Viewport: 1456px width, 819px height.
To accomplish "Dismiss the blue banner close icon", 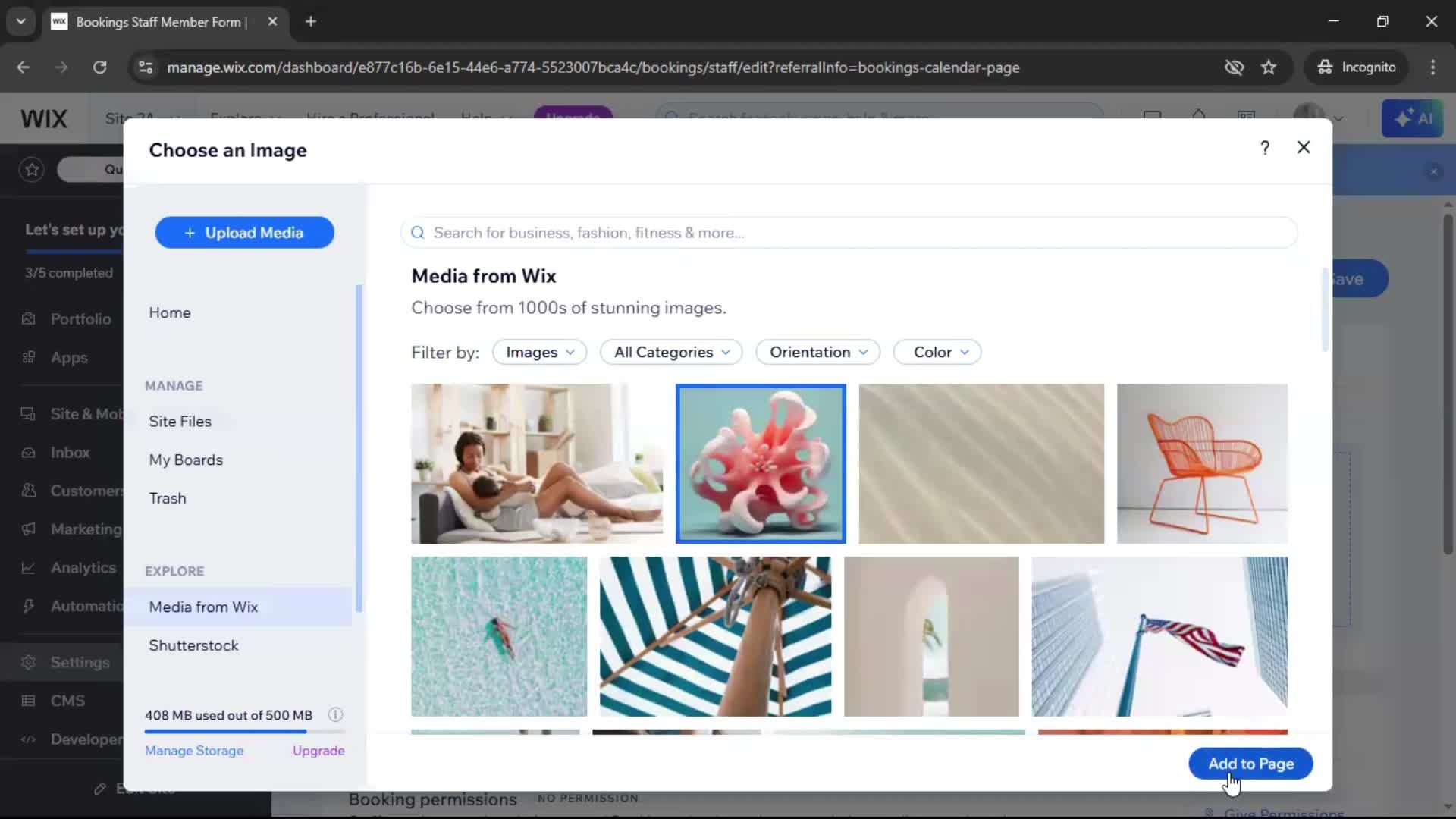I will [1433, 171].
